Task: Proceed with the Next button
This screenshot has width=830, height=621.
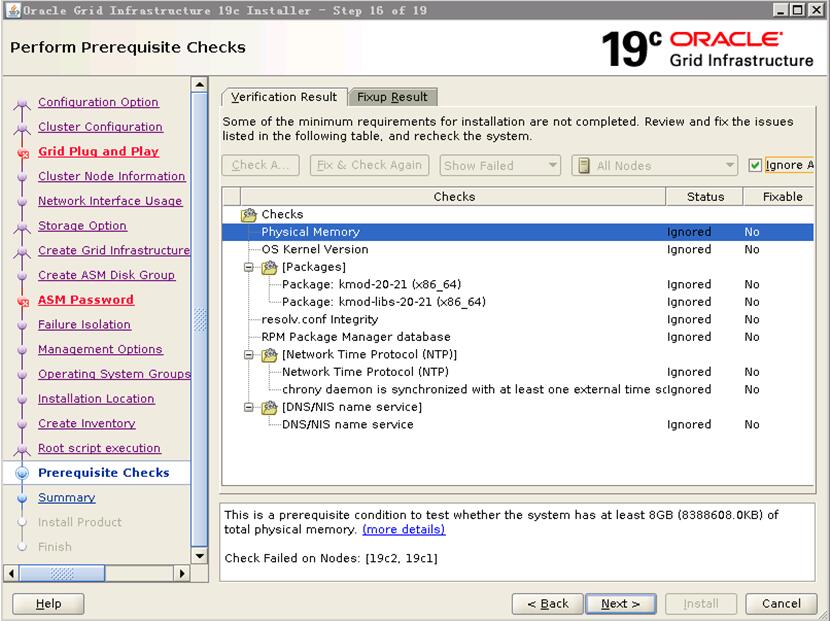Action: pos(620,604)
